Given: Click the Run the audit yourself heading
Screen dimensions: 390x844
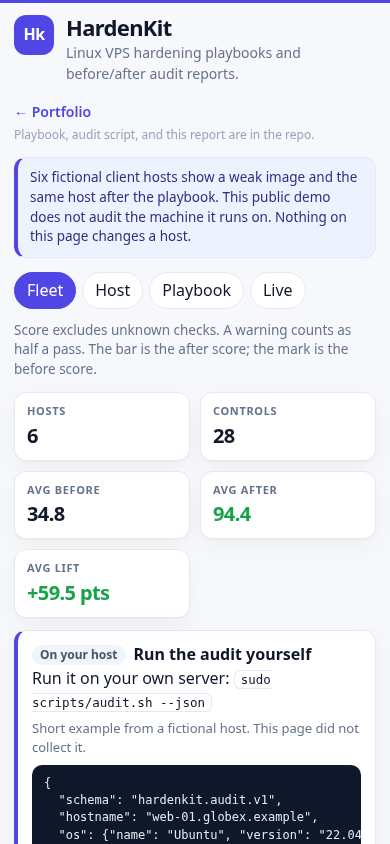Looking at the screenshot, I should 223,654.
